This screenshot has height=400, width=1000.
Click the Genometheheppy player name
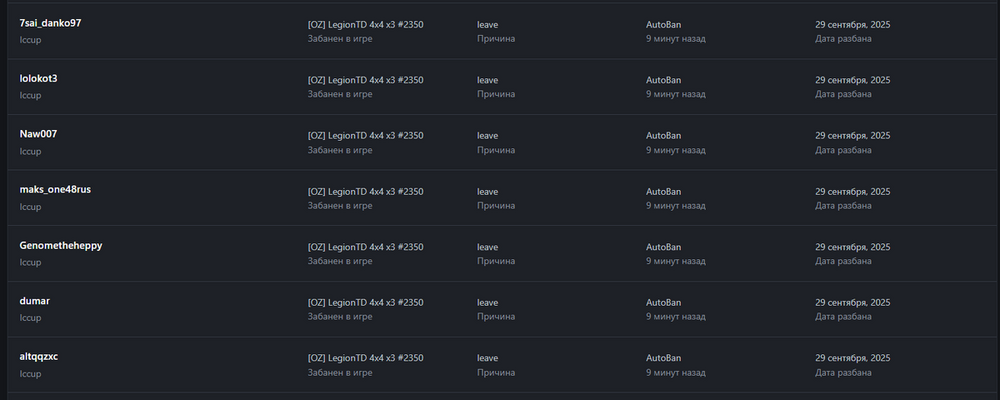tap(61, 245)
